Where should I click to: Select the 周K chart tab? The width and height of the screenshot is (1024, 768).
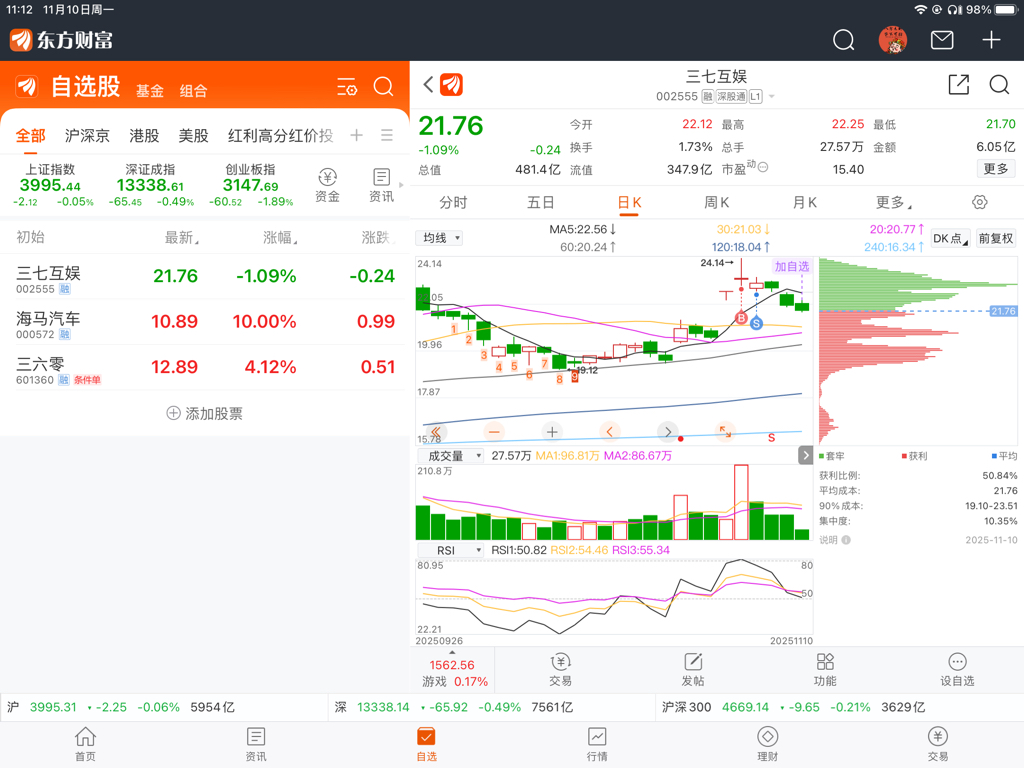[x=716, y=202]
